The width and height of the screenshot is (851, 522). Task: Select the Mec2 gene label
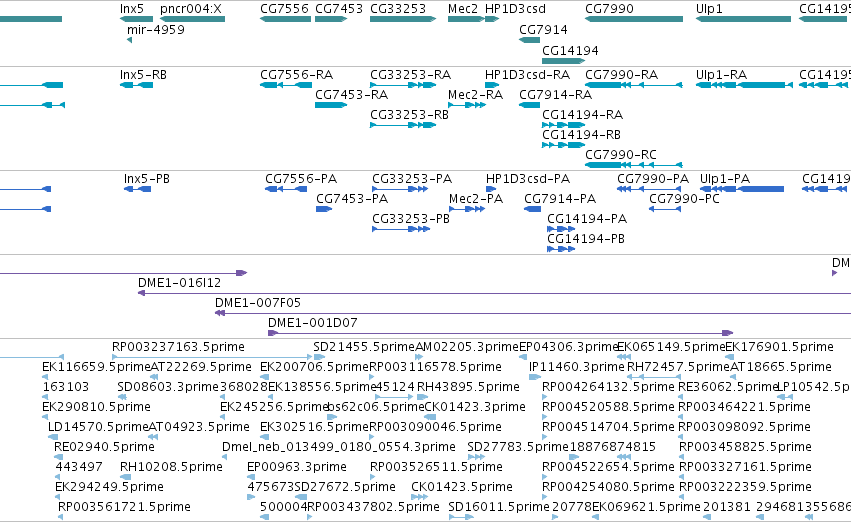point(463,9)
